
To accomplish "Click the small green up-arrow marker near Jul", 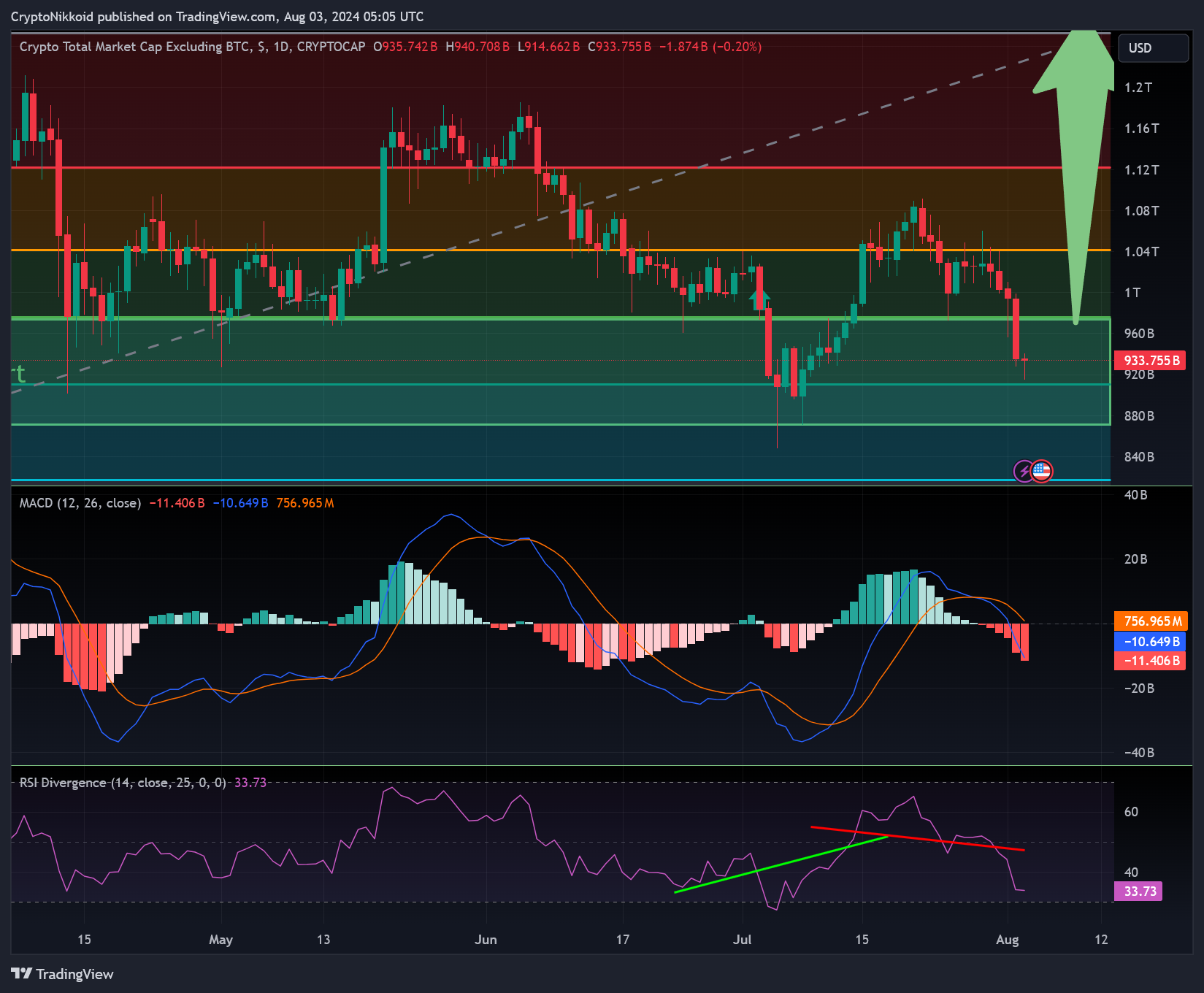I will (759, 298).
